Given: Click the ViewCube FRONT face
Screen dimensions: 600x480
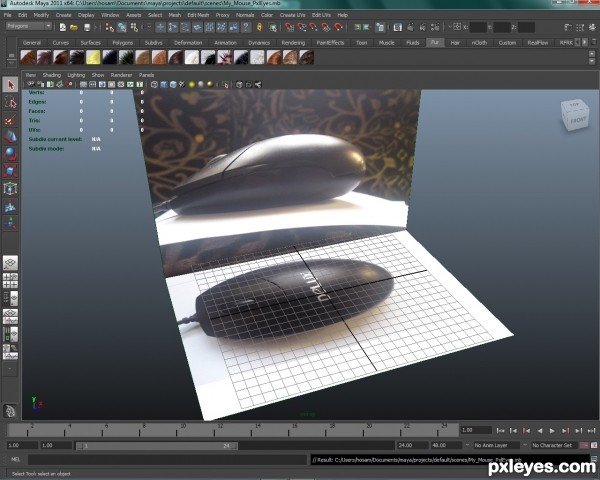Looking at the screenshot, I should coord(577,121).
